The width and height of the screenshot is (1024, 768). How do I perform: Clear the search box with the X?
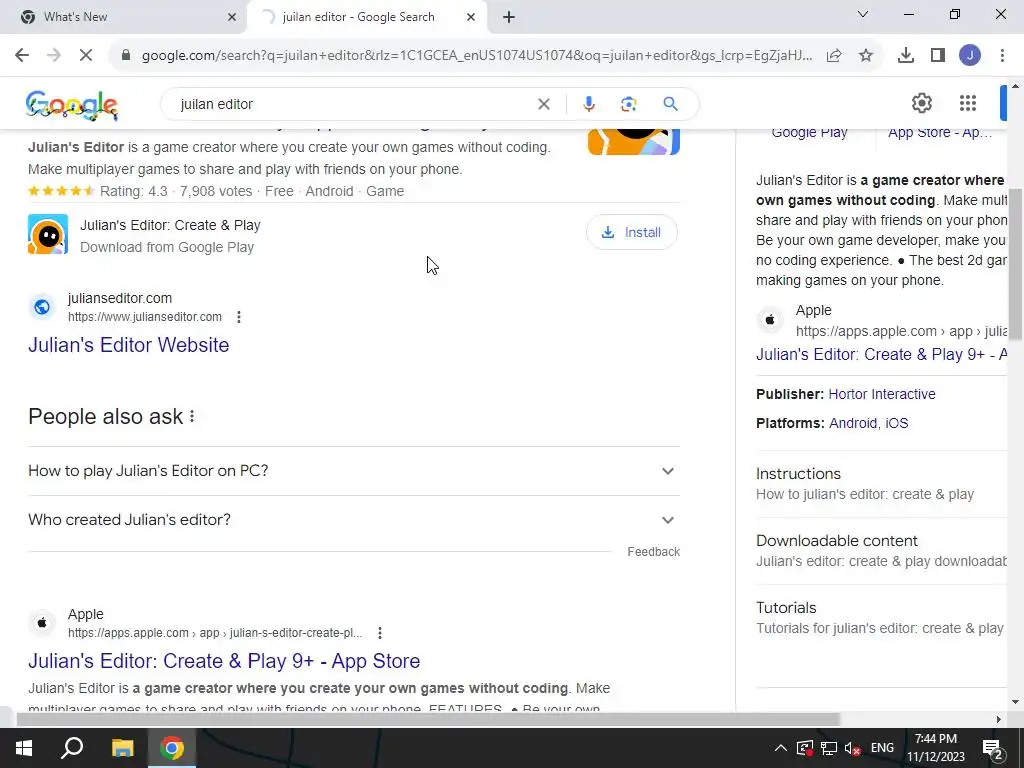pos(543,104)
